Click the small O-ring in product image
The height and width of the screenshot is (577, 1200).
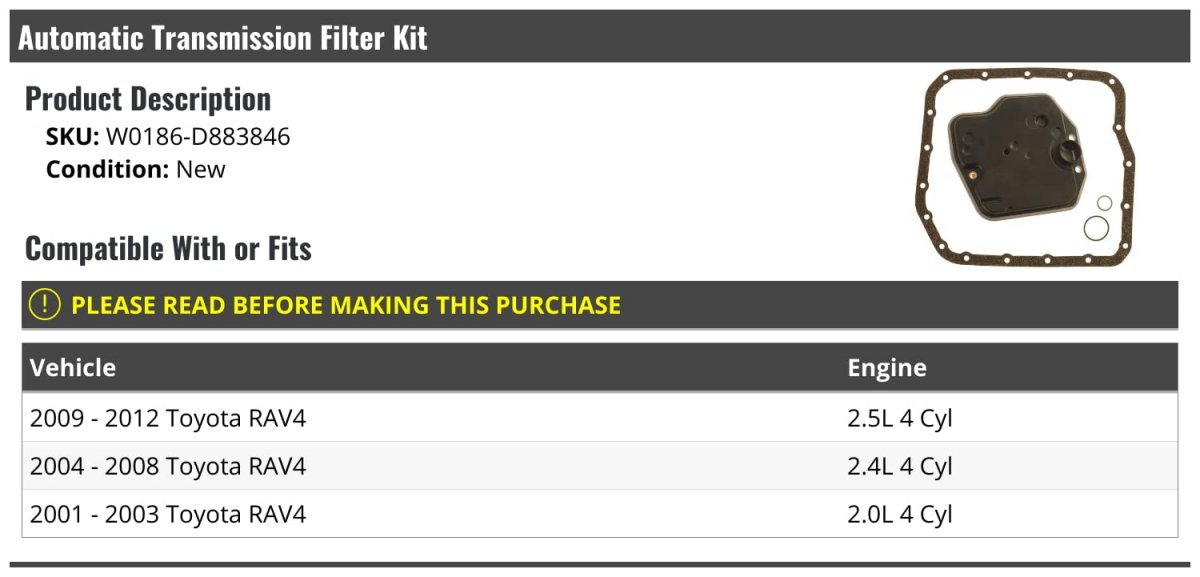point(1105,203)
